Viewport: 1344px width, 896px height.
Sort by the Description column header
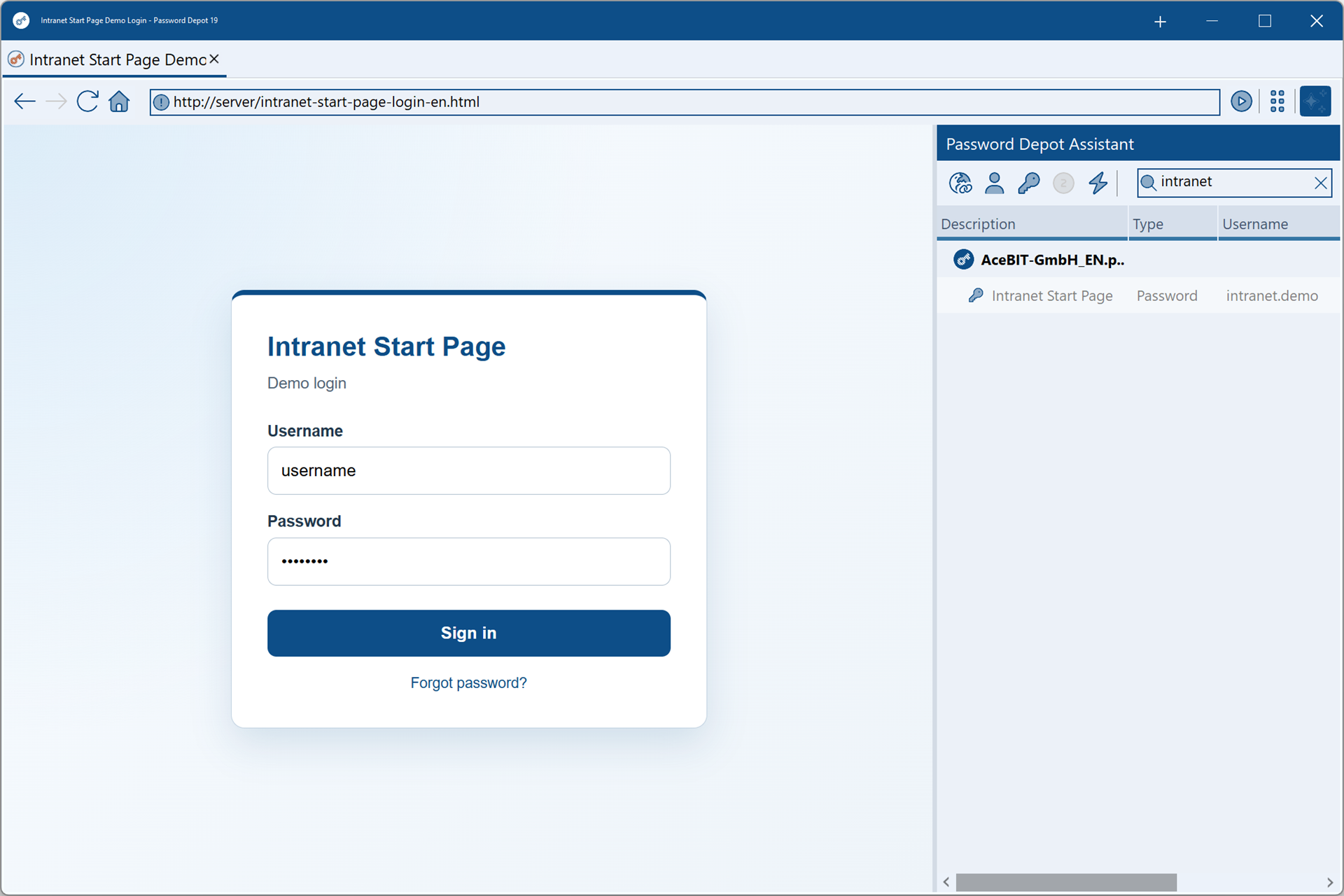pyautogui.click(x=1032, y=224)
